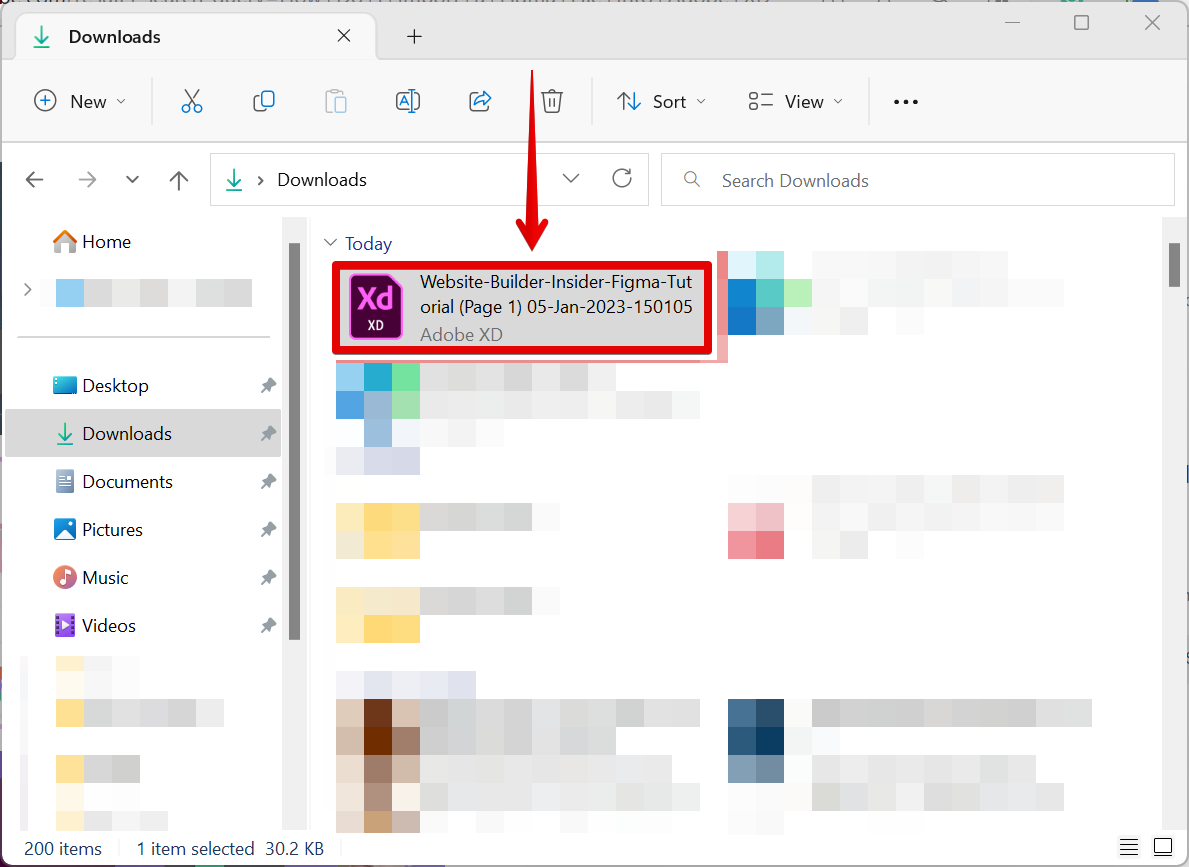Click pin icon beside Pictures
The height and width of the screenshot is (867, 1189).
click(268, 529)
